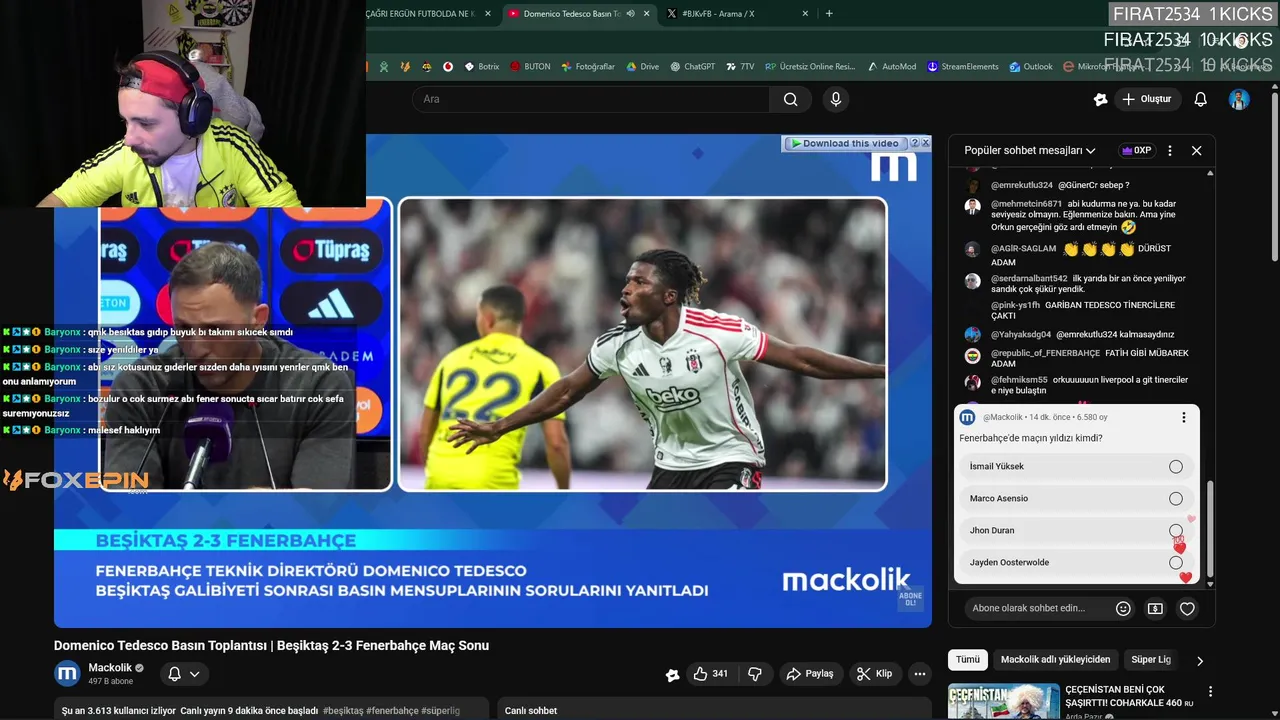Image resolution: width=1280 pixels, height=720 pixels.
Task: Select the Mackolik adlı yükleyiciden chip
Action: [1055, 660]
